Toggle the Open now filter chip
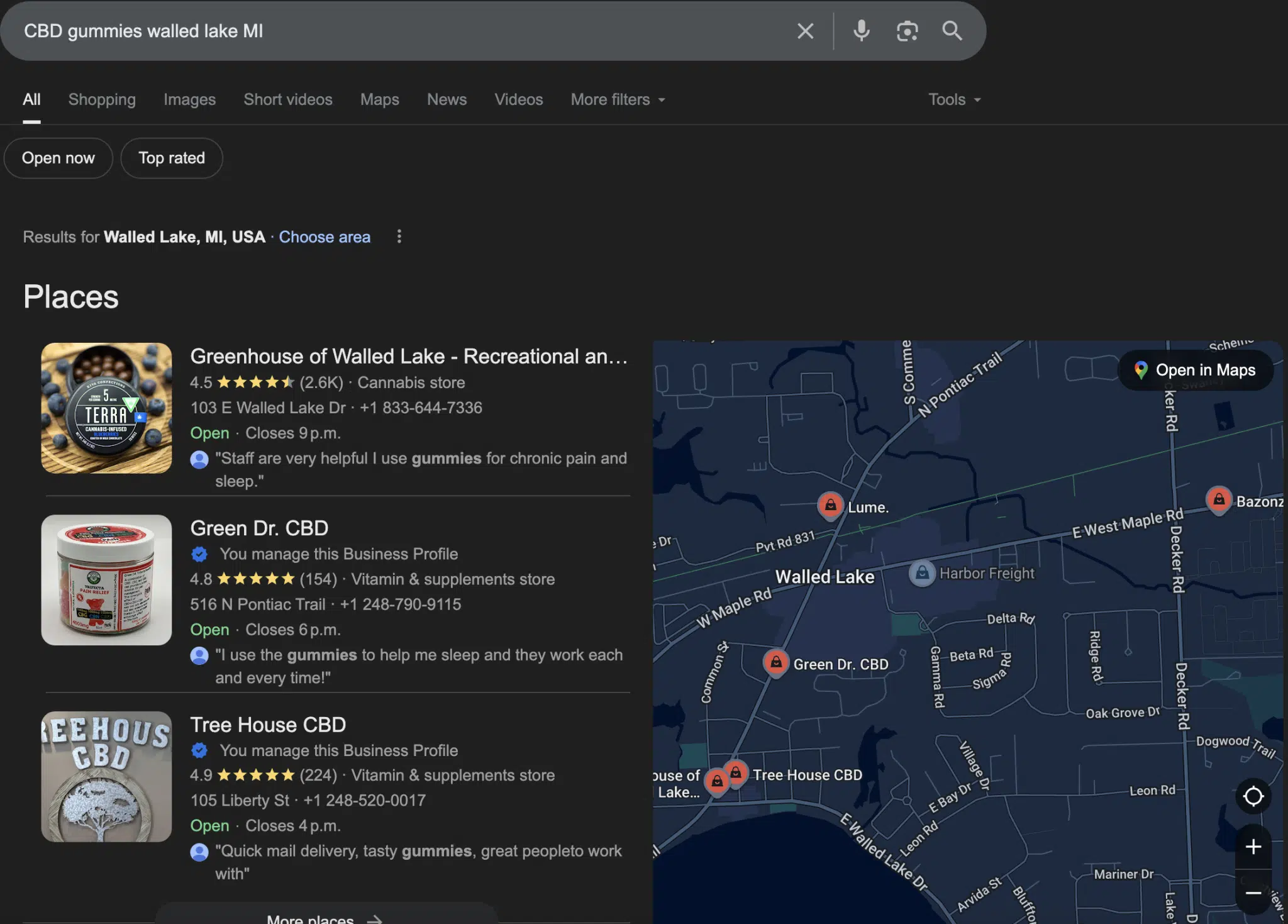The height and width of the screenshot is (924, 1288). (x=58, y=158)
